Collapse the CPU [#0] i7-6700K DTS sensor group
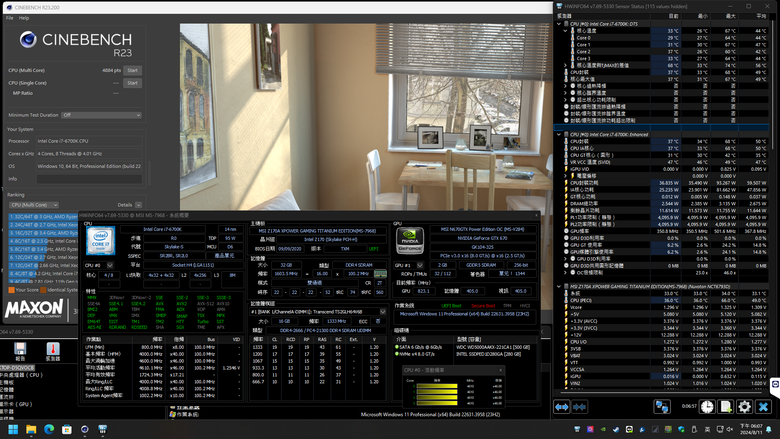 (559, 24)
